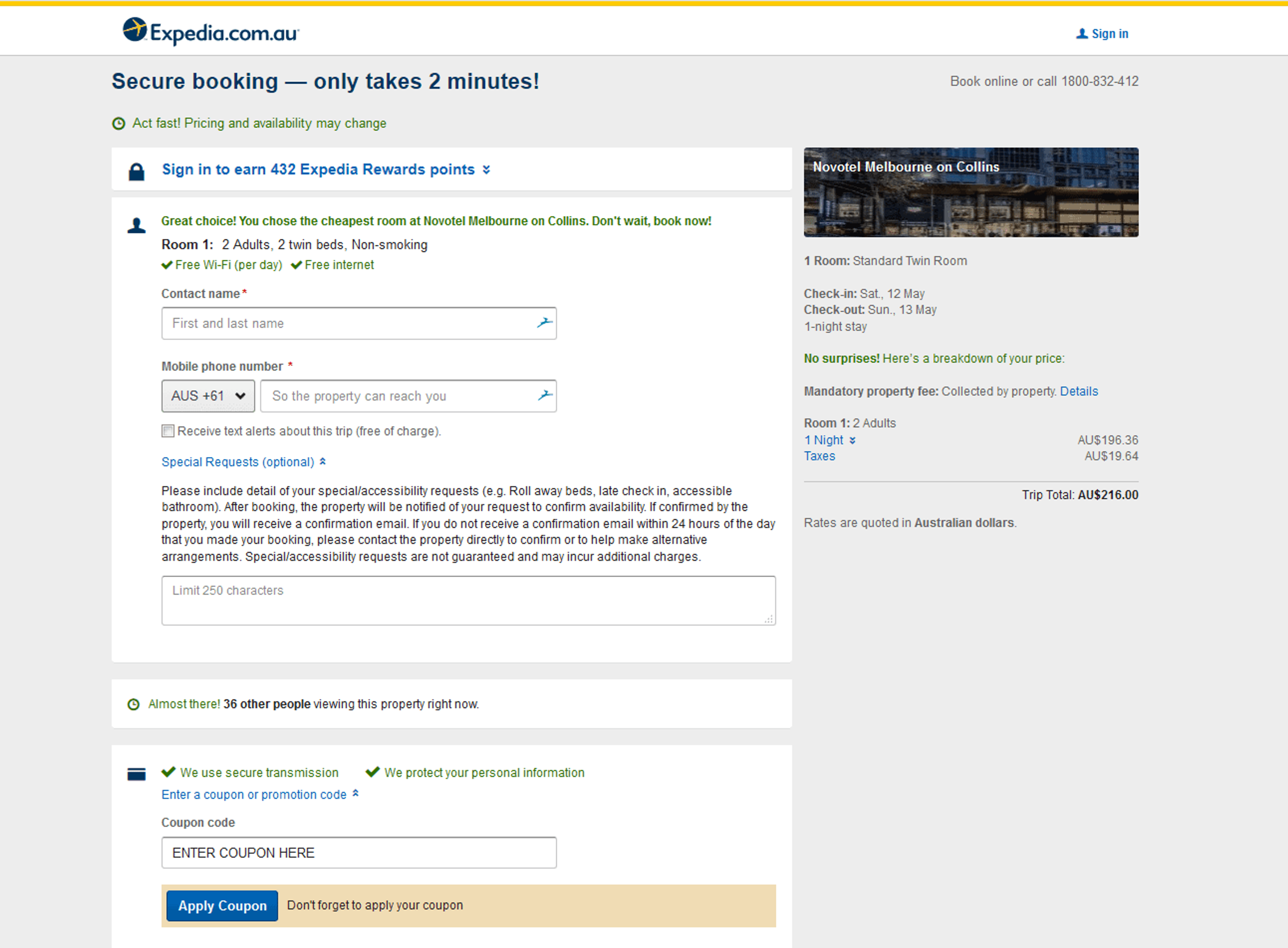The height and width of the screenshot is (948, 1288).
Task: Click the autofill icon in phone number field
Action: tap(544, 395)
